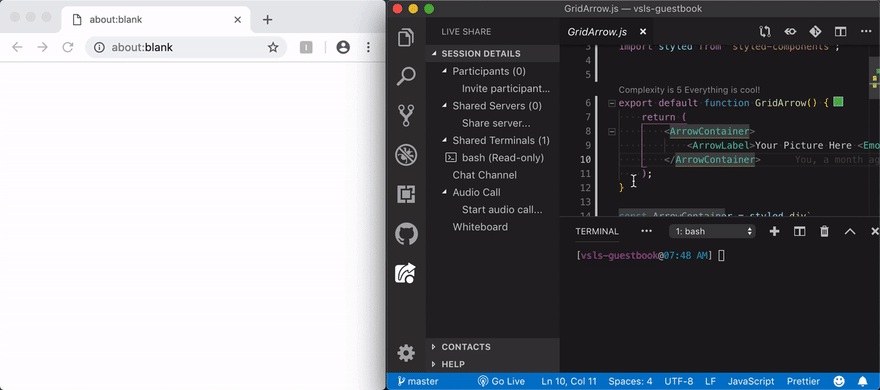The width and height of the screenshot is (880, 390).
Task: Expand the Help section
Action: [x=434, y=364]
